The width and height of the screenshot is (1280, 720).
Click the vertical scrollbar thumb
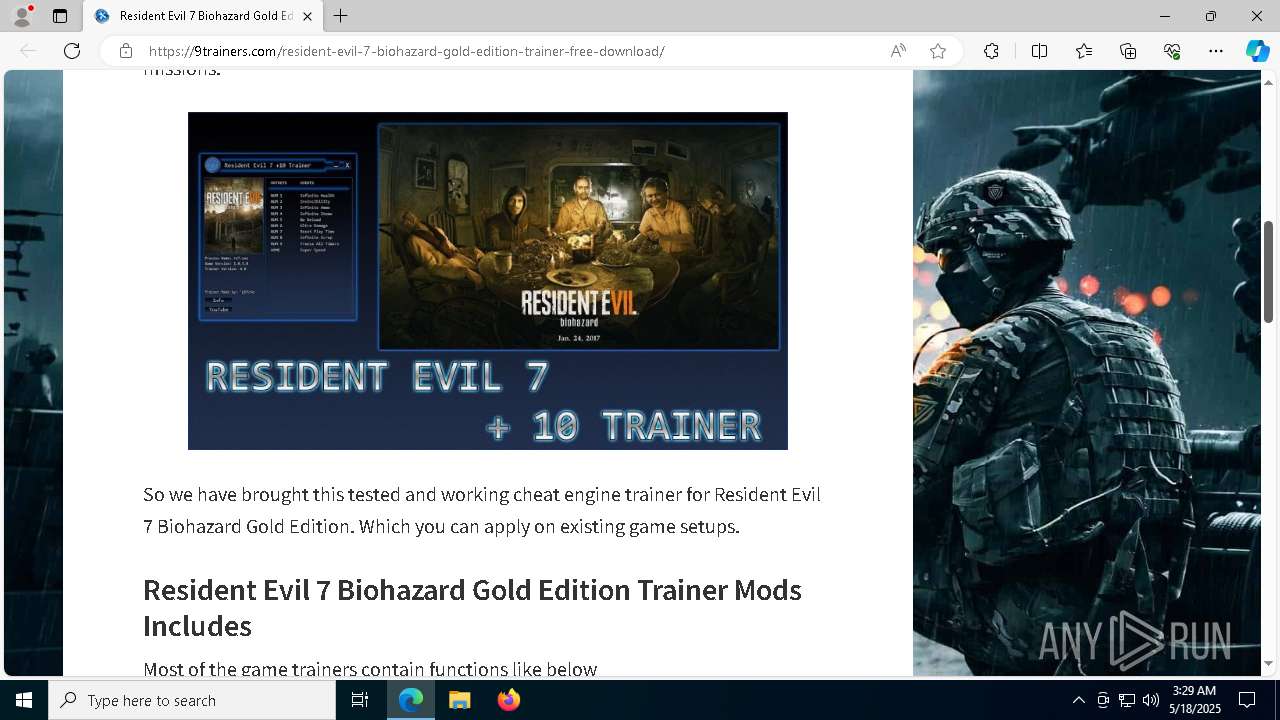(x=1268, y=271)
